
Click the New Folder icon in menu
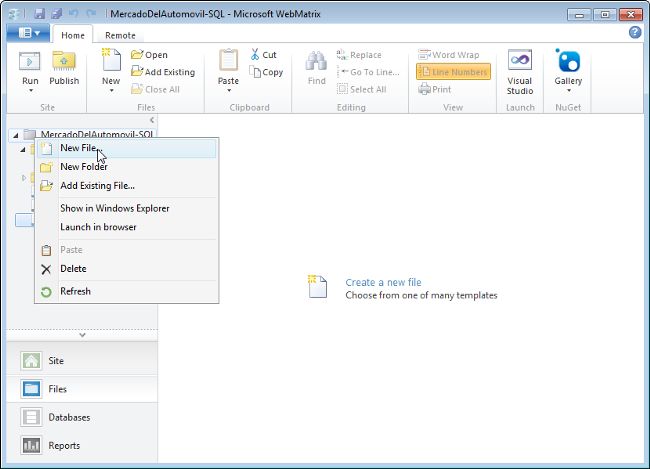46,167
